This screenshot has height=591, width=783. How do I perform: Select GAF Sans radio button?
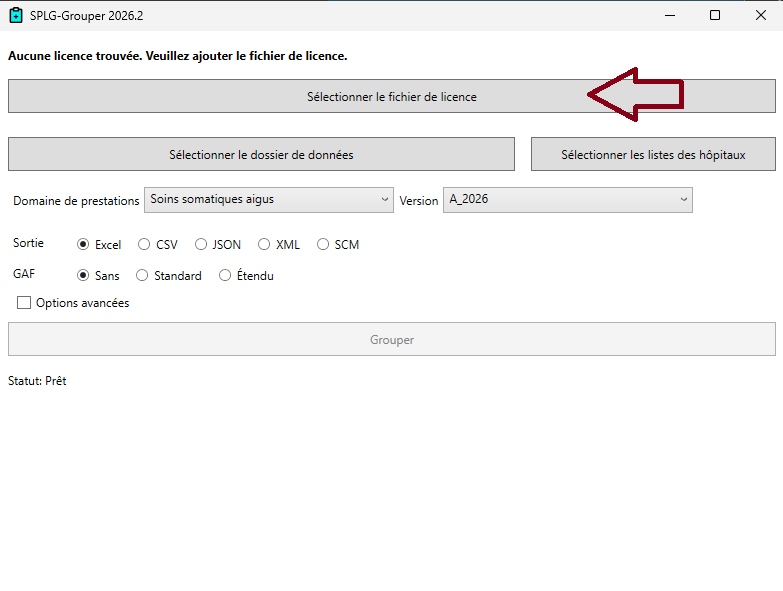point(83,275)
